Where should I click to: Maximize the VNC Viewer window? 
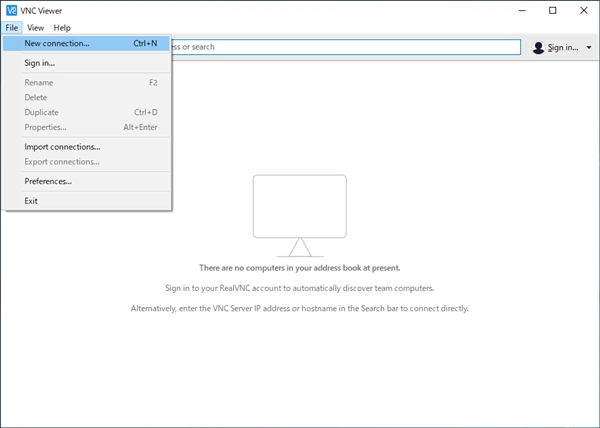click(x=553, y=10)
